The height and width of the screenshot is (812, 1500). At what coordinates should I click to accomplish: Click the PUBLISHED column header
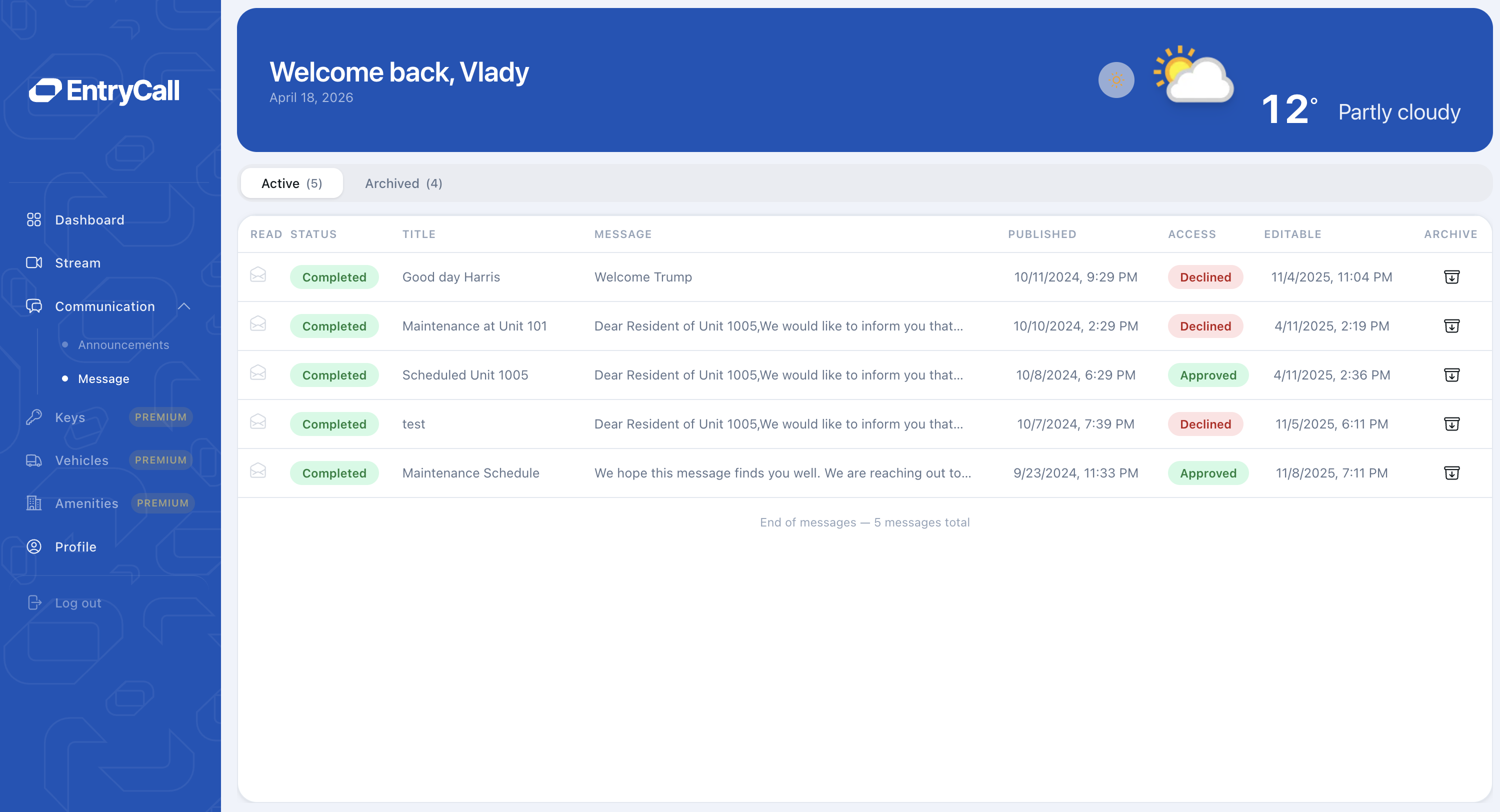(x=1041, y=234)
